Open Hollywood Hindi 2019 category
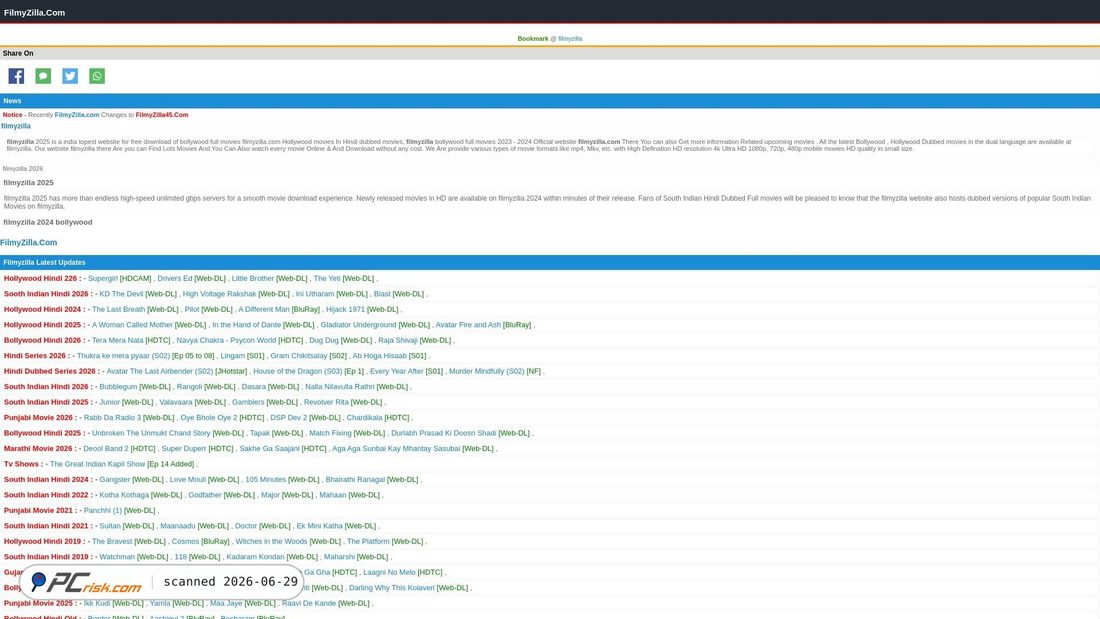The width and height of the screenshot is (1100, 619). (42, 541)
